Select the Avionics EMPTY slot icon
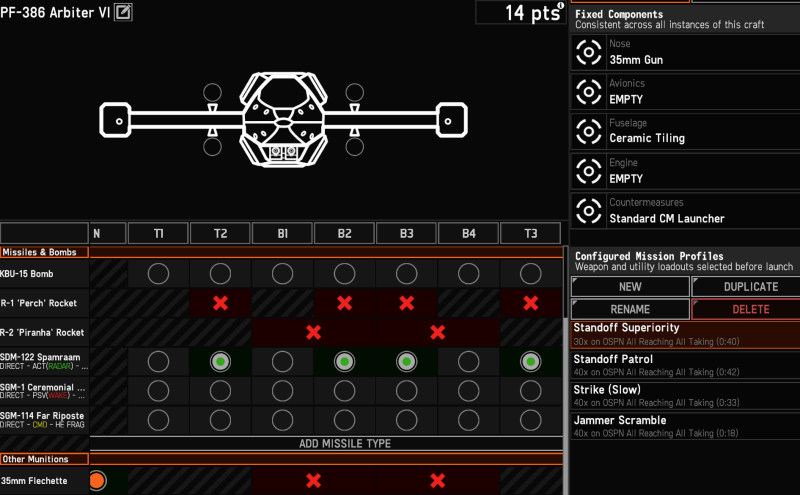800x495 pixels. tap(588, 92)
